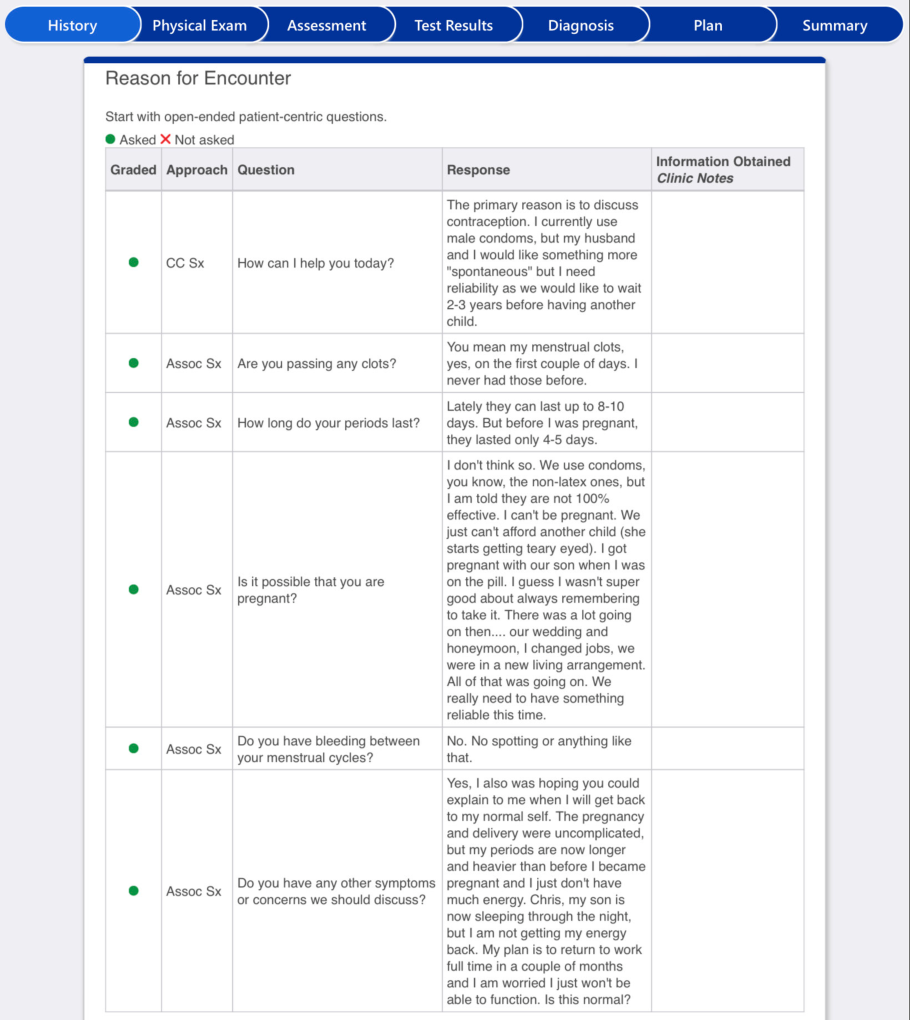Click the Graded column header

pyautogui.click(x=133, y=170)
